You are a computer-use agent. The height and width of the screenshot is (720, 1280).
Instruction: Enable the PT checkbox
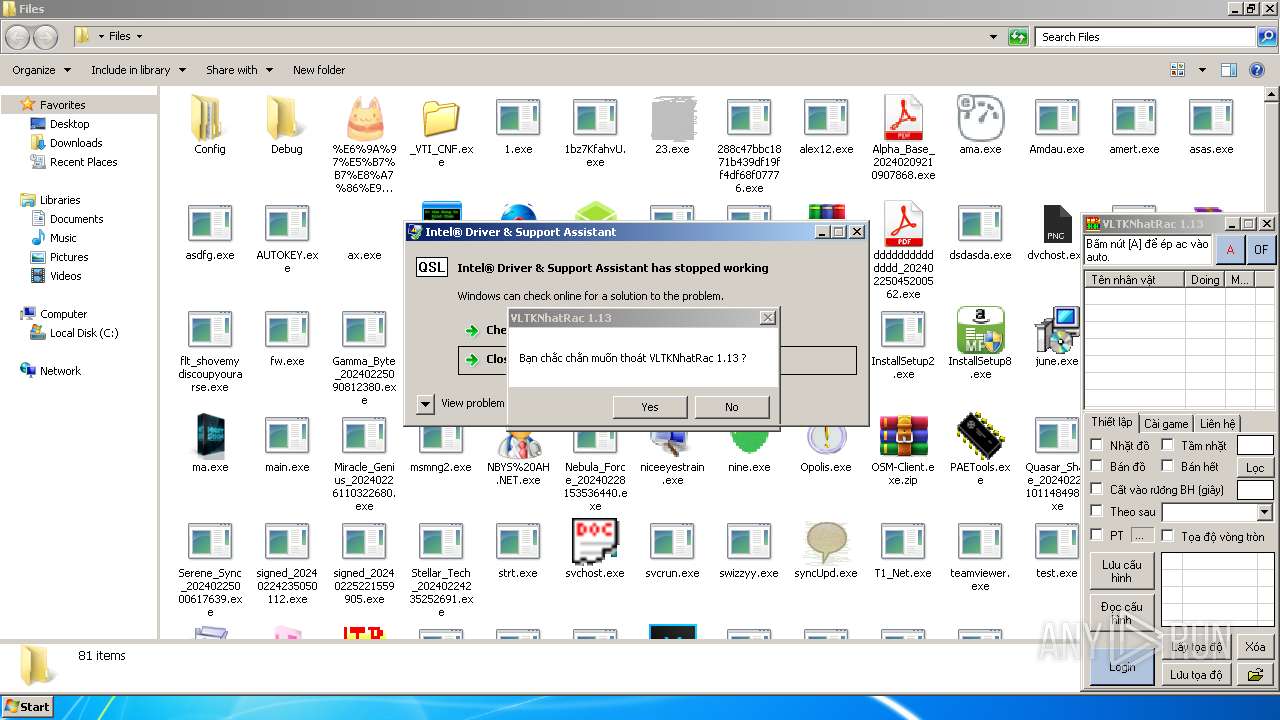(1097, 535)
